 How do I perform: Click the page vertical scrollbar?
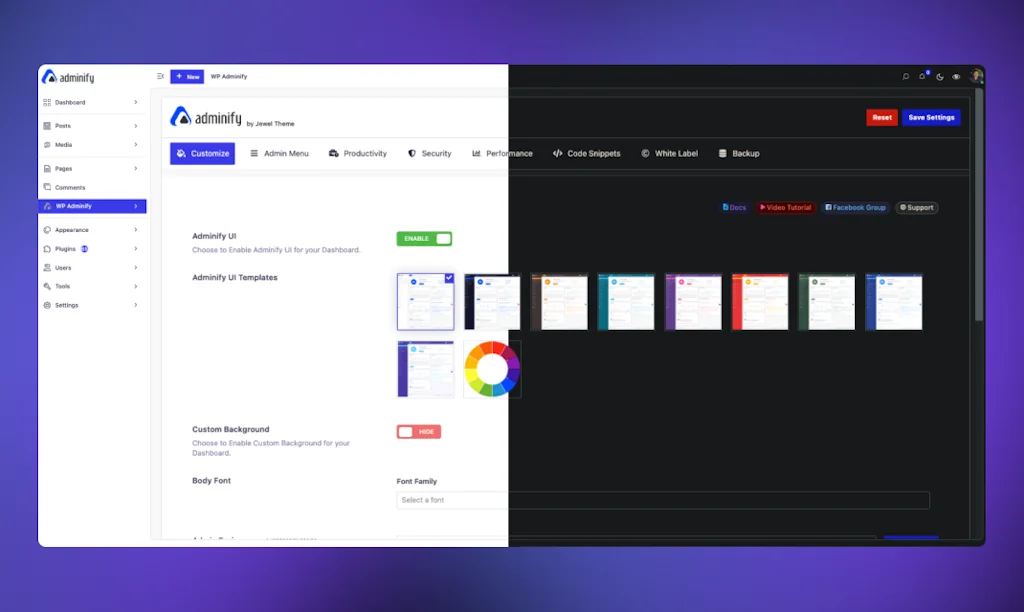(978, 204)
